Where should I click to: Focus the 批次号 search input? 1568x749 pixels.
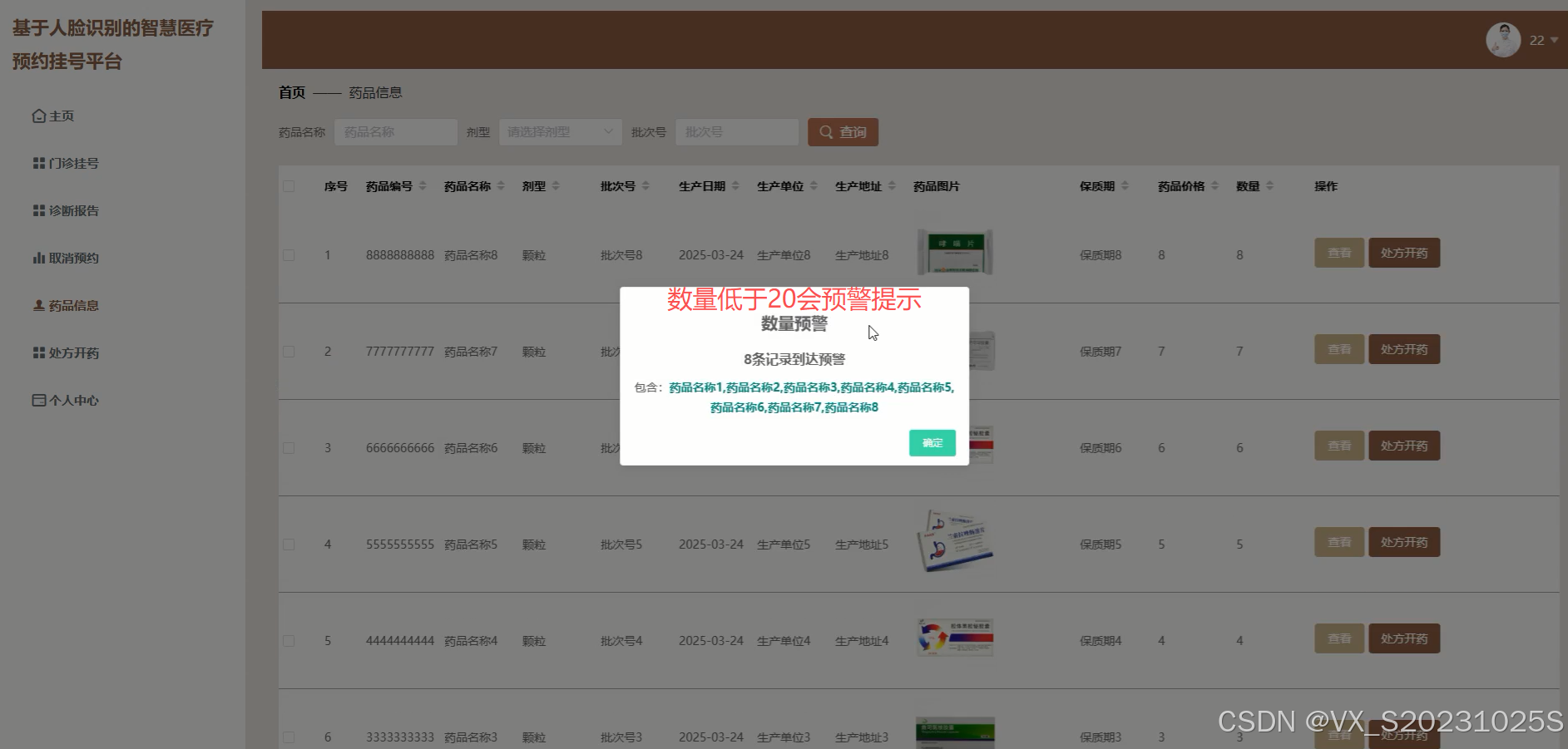point(737,132)
